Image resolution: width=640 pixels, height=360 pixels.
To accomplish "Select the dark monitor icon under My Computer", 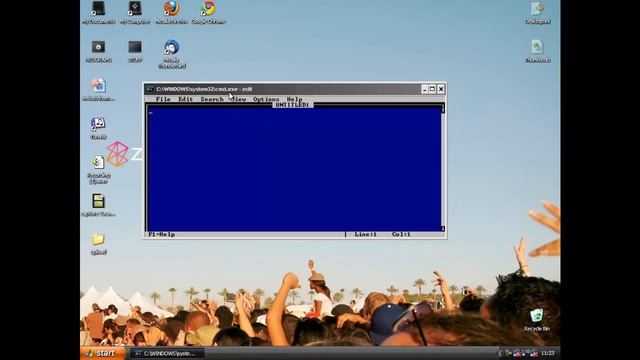I will point(135,51).
